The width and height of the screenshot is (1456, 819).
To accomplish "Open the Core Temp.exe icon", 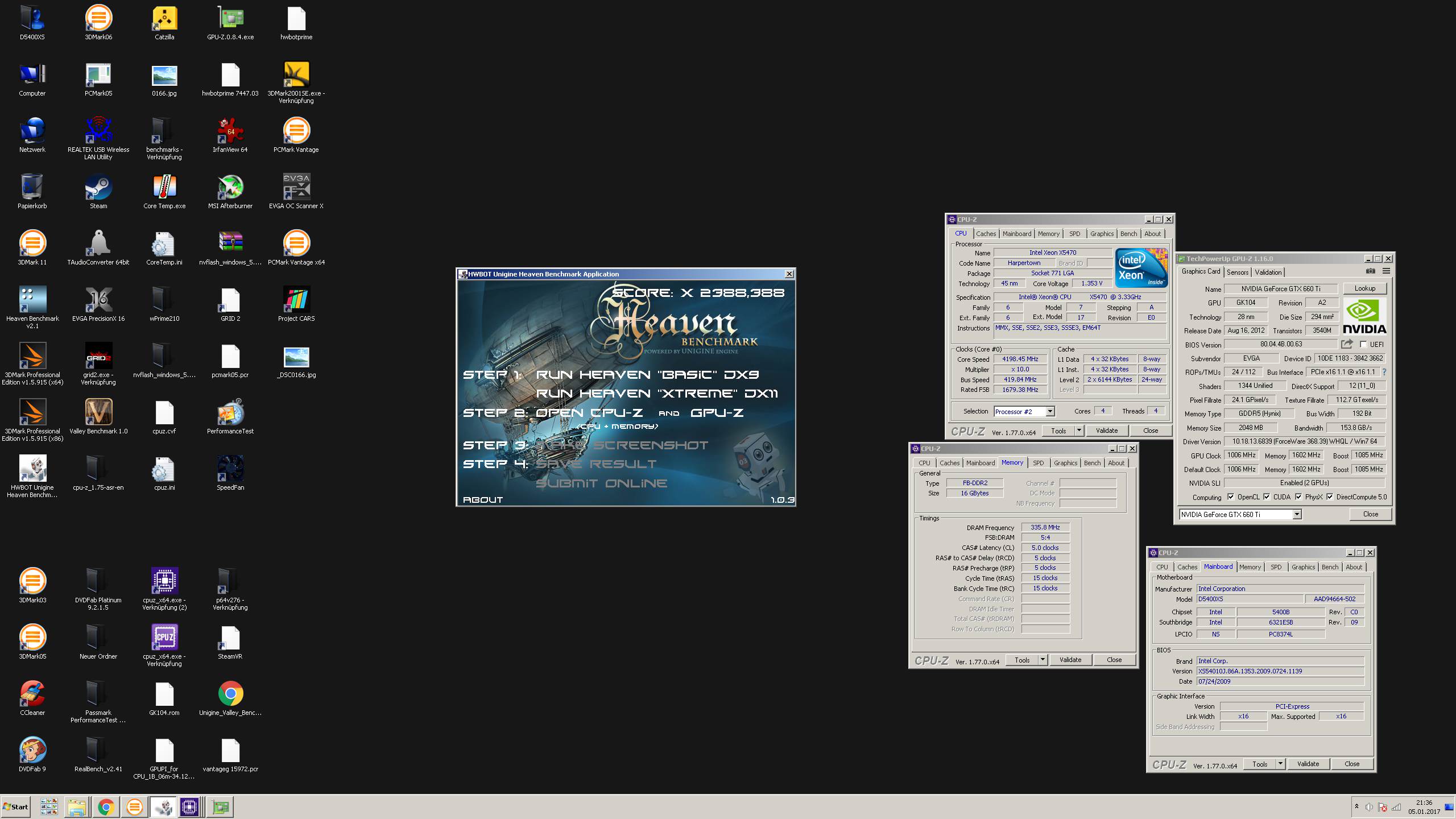I will pos(164,192).
